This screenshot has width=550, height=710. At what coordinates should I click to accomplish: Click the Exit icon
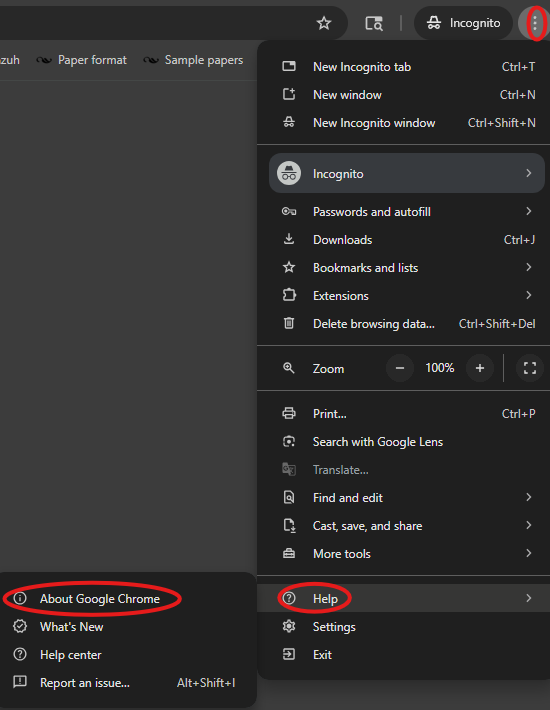coord(289,654)
